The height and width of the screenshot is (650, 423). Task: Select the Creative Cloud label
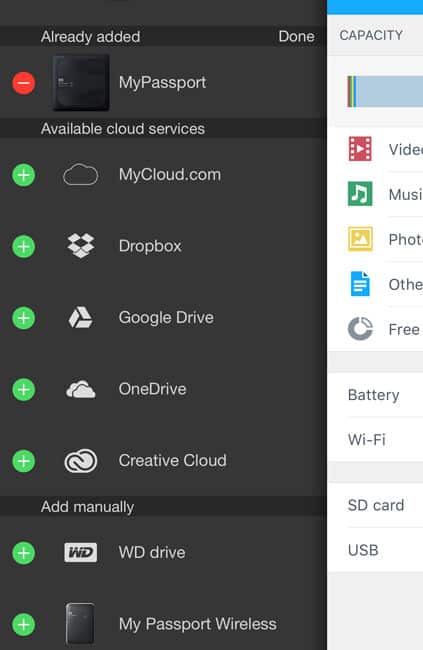coord(173,461)
